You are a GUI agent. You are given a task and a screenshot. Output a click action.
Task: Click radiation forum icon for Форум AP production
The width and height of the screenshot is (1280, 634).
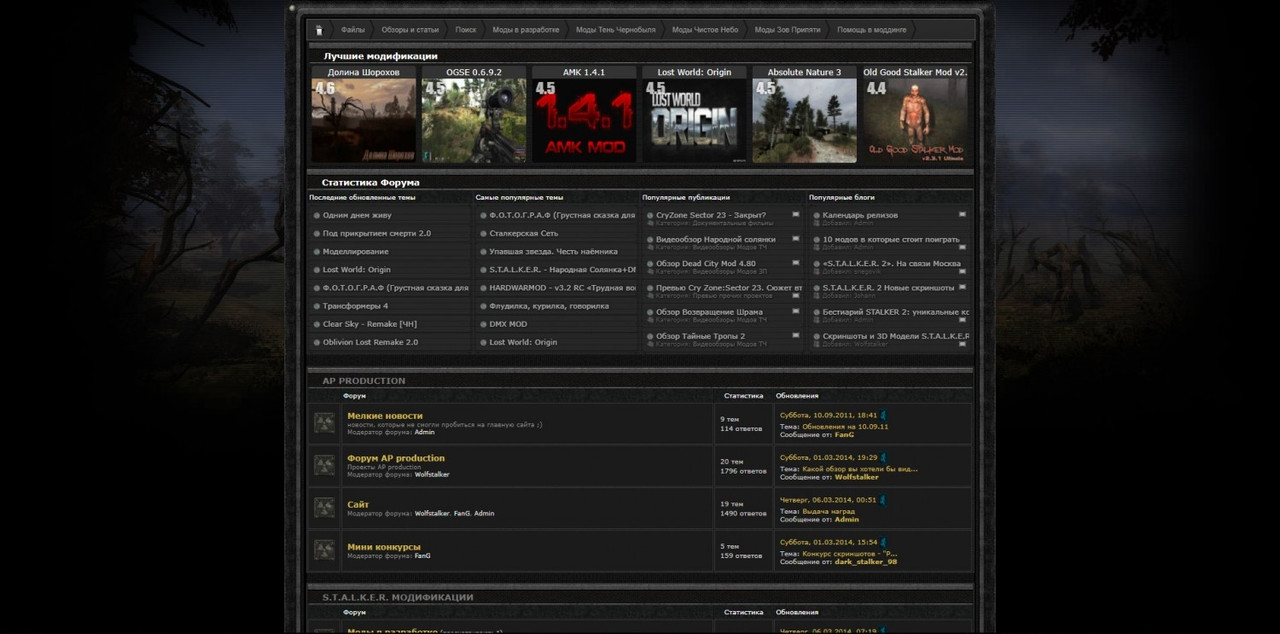pyautogui.click(x=325, y=465)
